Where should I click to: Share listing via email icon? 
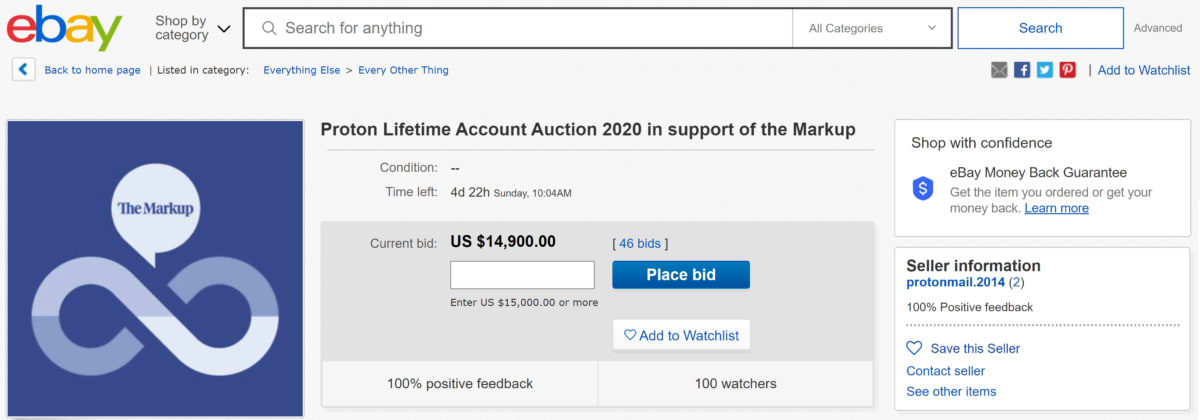pos(999,70)
